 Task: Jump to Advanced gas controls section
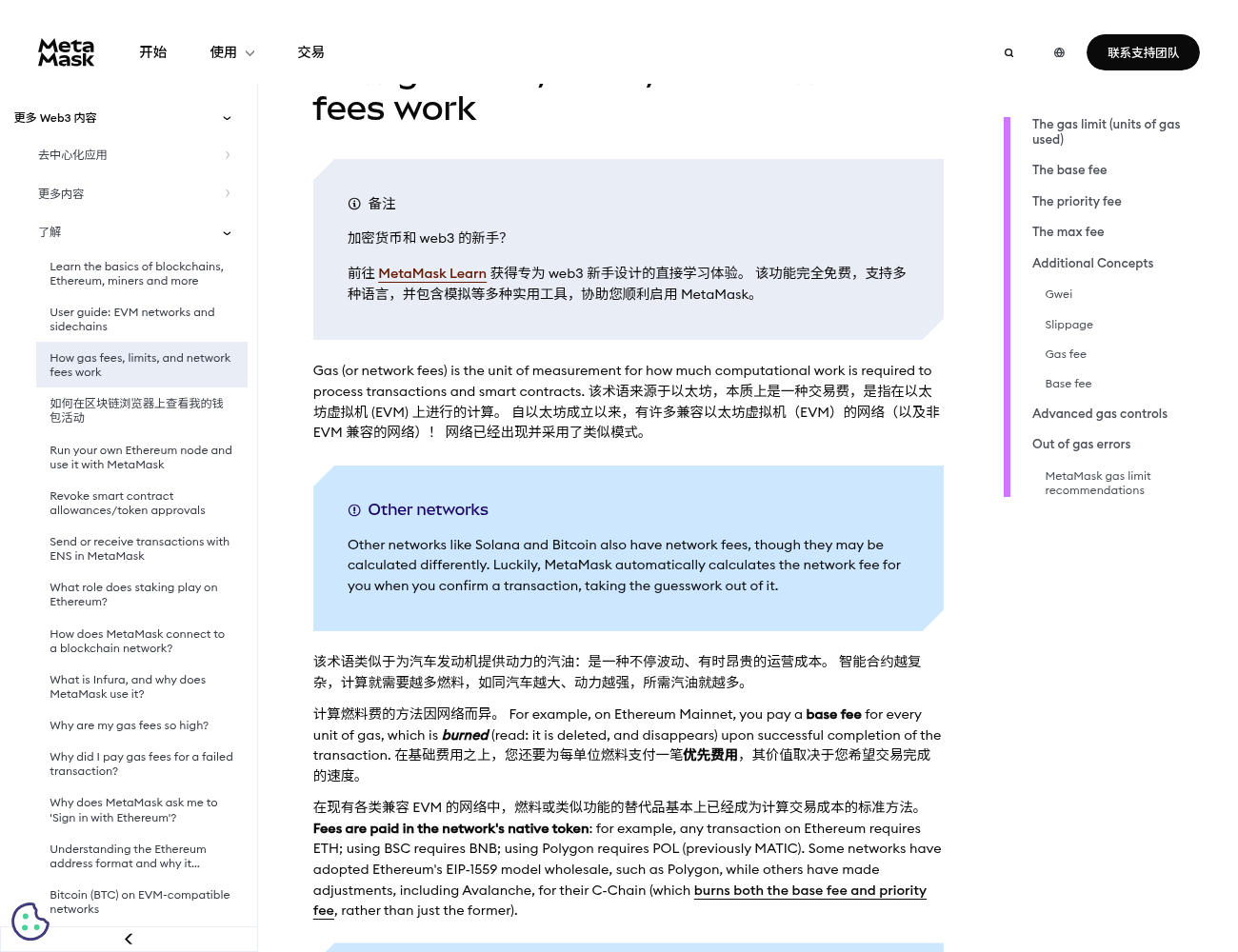point(1100,414)
